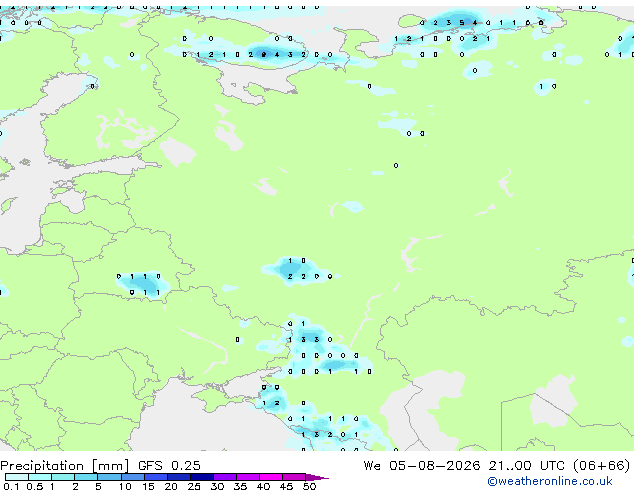Click the '20' legend label
The width and height of the screenshot is (634, 490).
point(171,486)
